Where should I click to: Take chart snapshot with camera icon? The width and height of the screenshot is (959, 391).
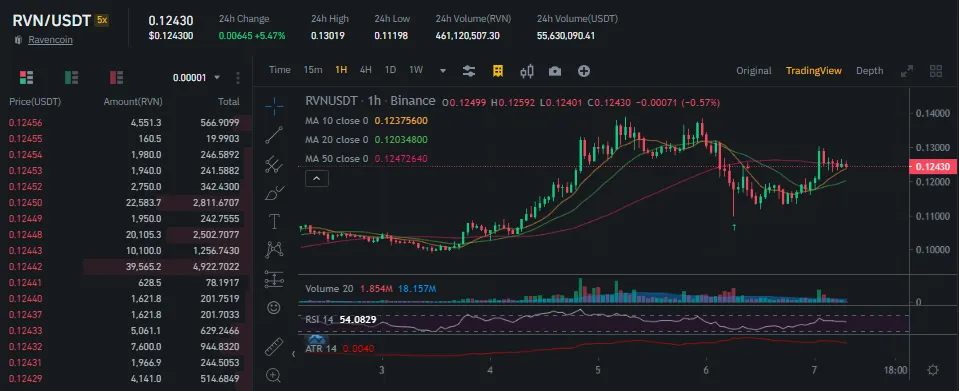click(555, 71)
